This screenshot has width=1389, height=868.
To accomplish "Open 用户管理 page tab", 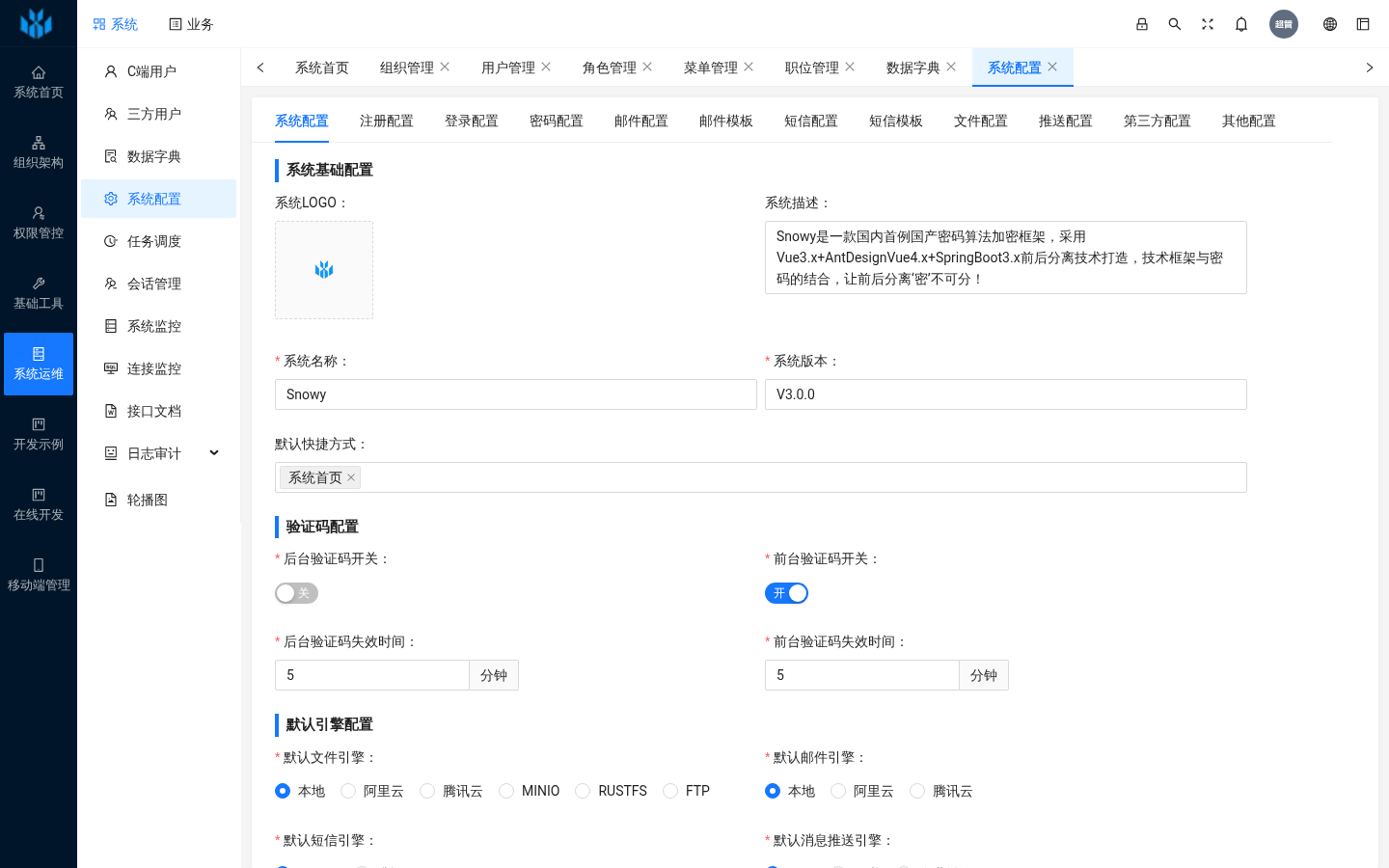I will [508, 68].
